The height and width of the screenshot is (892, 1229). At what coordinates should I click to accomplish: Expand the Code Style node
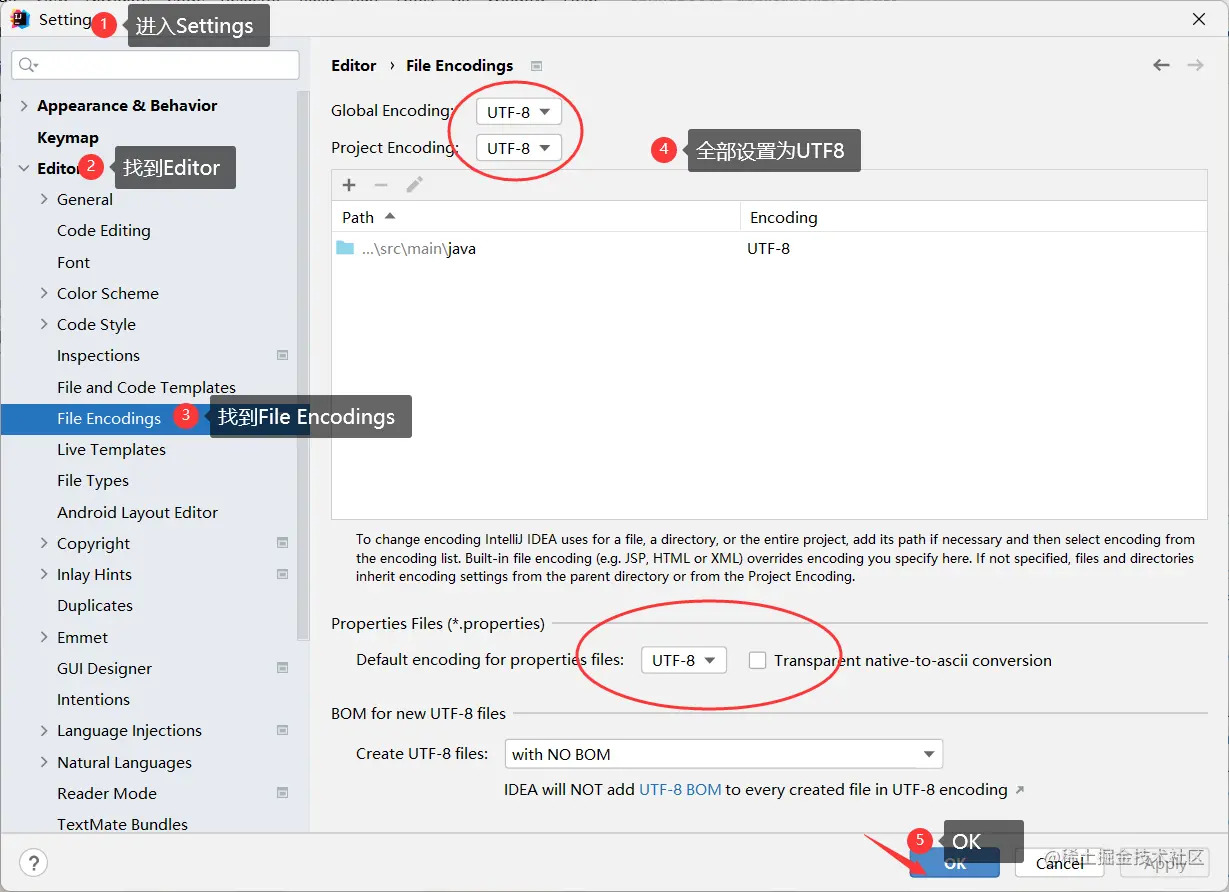point(44,324)
